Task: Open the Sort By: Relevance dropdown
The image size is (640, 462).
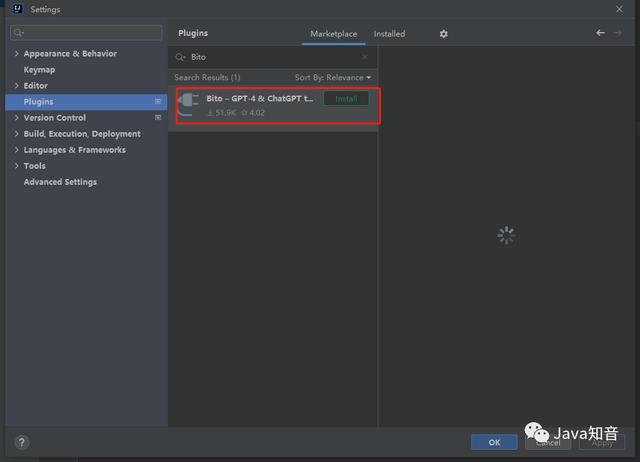Action: pyautogui.click(x=332, y=77)
